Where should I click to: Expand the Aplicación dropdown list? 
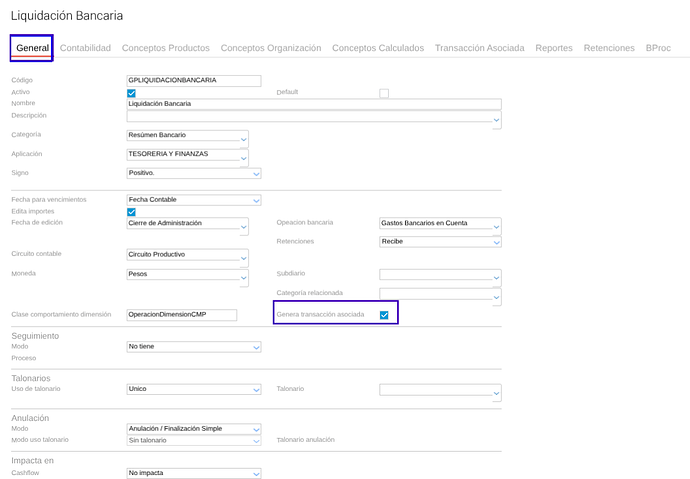188,155
